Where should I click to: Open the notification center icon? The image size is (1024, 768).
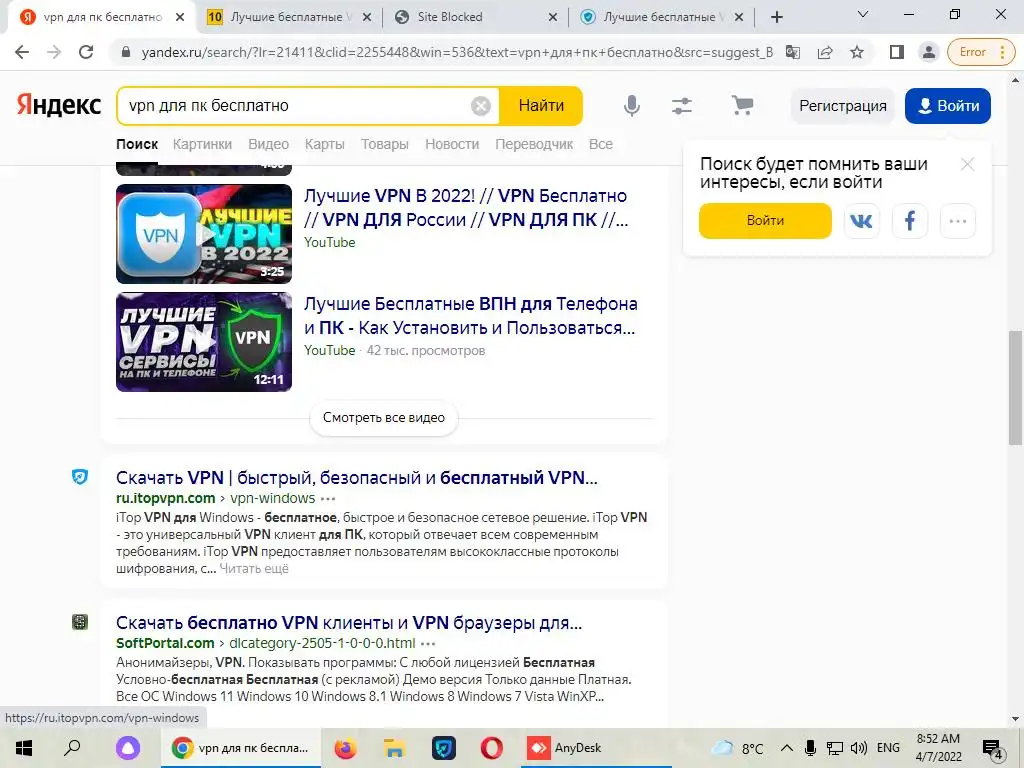click(992, 750)
